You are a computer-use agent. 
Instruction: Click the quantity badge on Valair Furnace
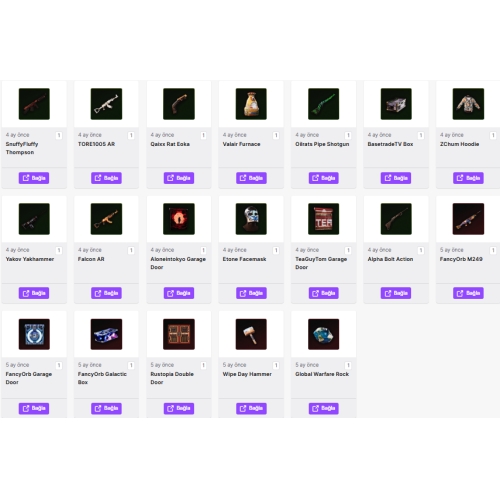click(x=276, y=135)
